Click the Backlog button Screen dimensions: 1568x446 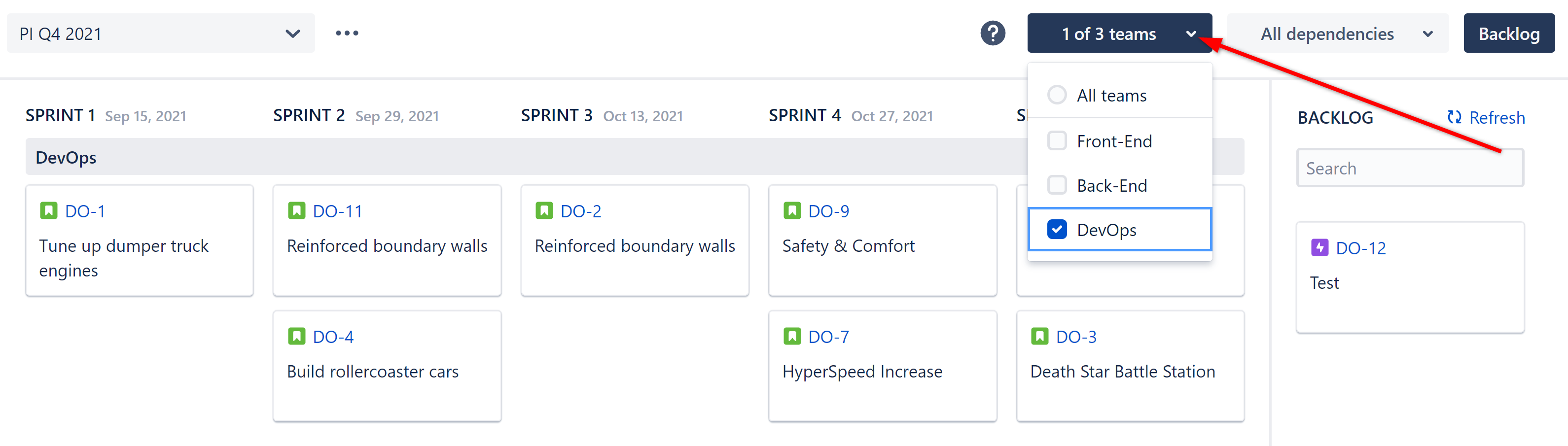point(1508,34)
